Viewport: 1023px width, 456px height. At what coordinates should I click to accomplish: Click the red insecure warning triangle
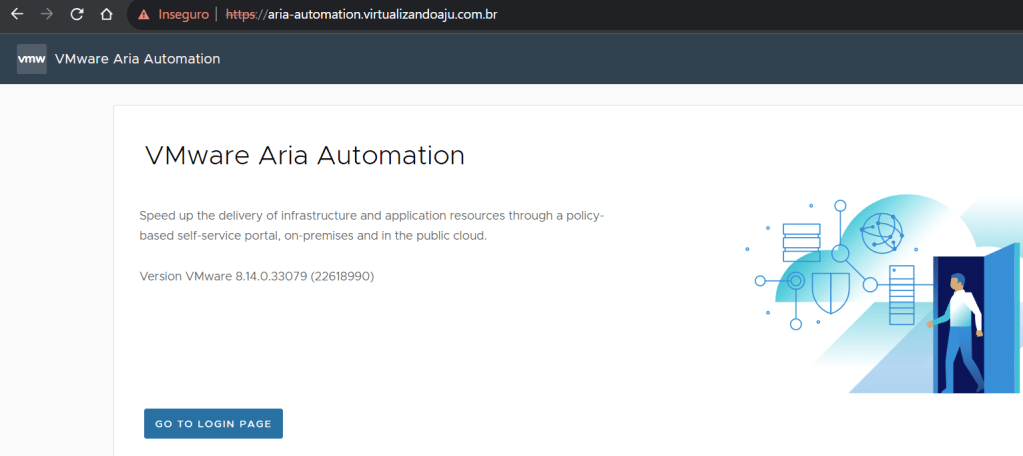pos(144,15)
